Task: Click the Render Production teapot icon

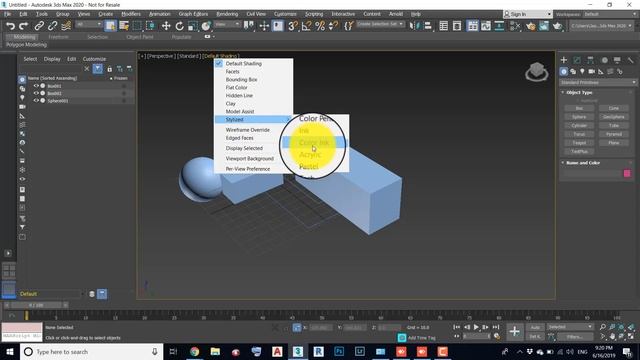Action: [557, 26]
